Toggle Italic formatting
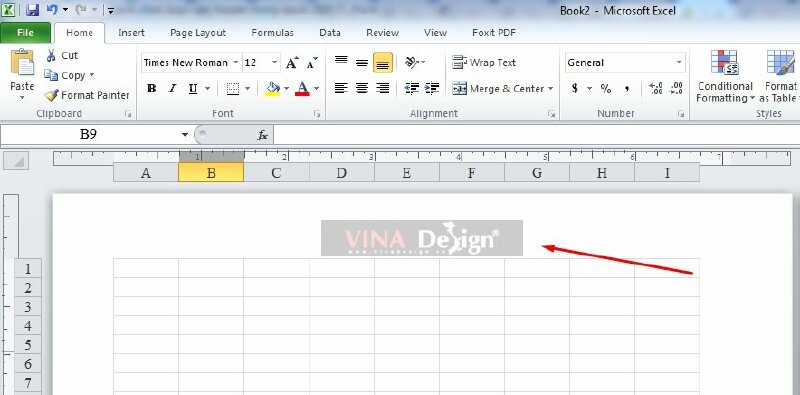 pos(172,88)
